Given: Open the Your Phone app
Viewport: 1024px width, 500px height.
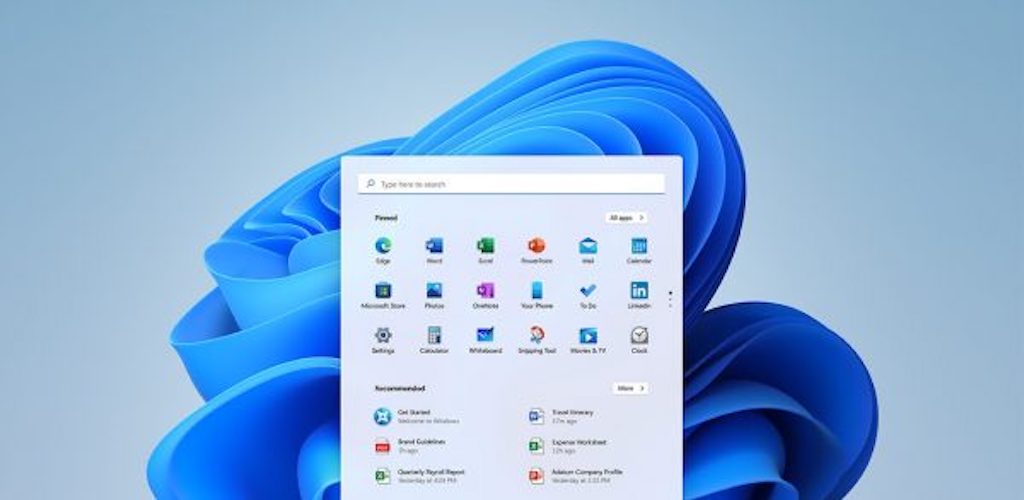Looking at the screenshot, I should coord(536,291).
